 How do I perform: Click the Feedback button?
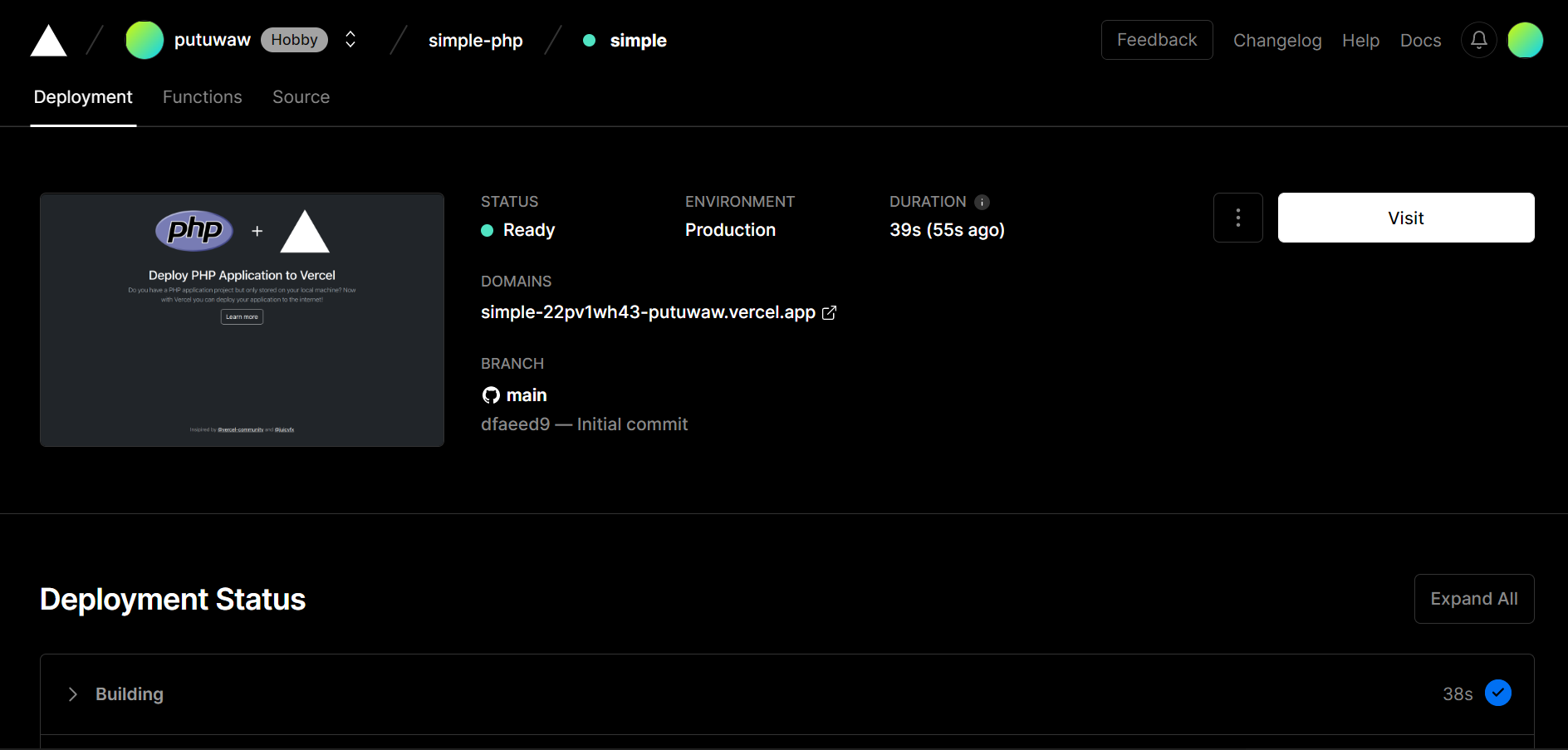click(1157, 40)
